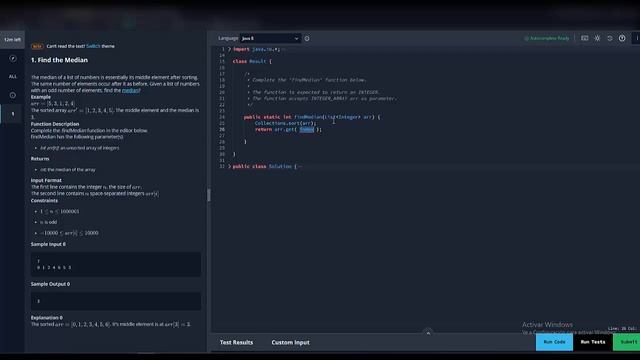Click the info icon next to the language selector
This screenshot has width=640, height=360.
coord(307,38)
